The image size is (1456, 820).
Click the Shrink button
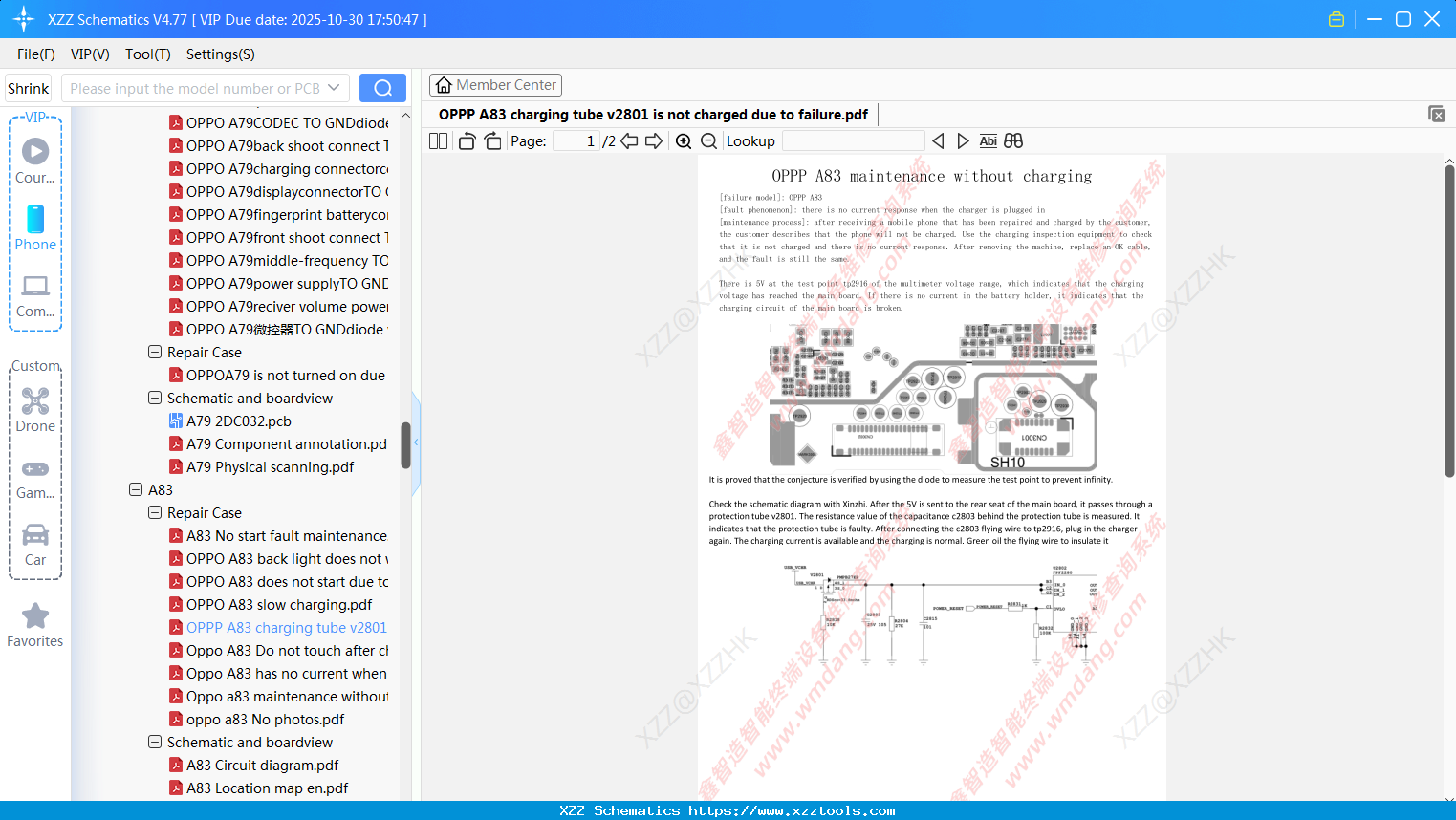[29, 88]
